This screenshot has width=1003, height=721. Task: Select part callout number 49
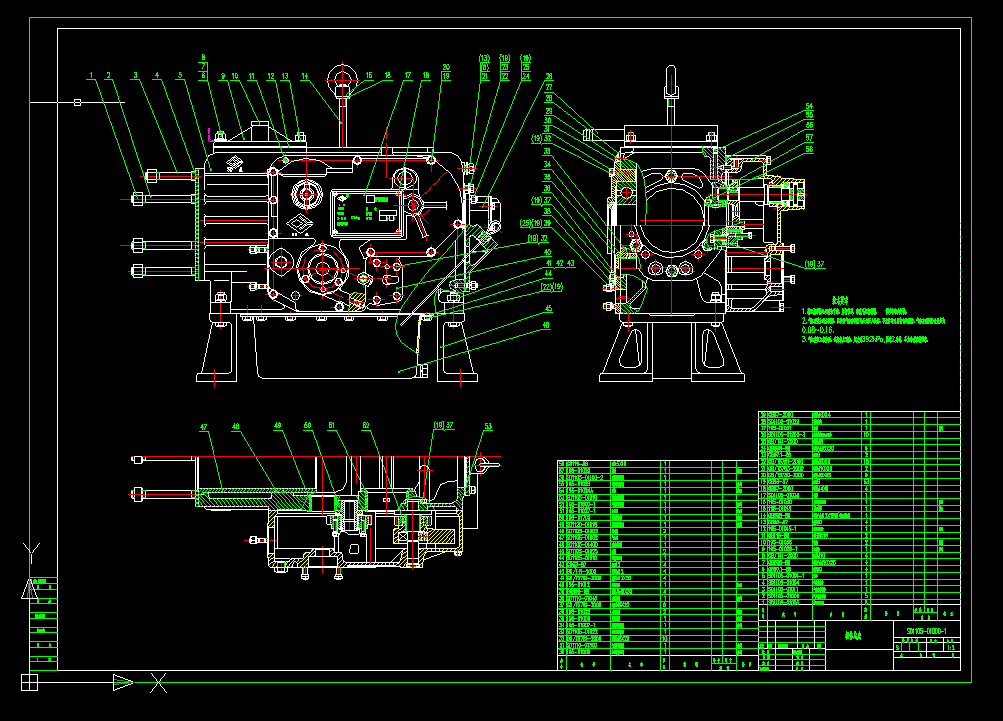coord(278,425)
